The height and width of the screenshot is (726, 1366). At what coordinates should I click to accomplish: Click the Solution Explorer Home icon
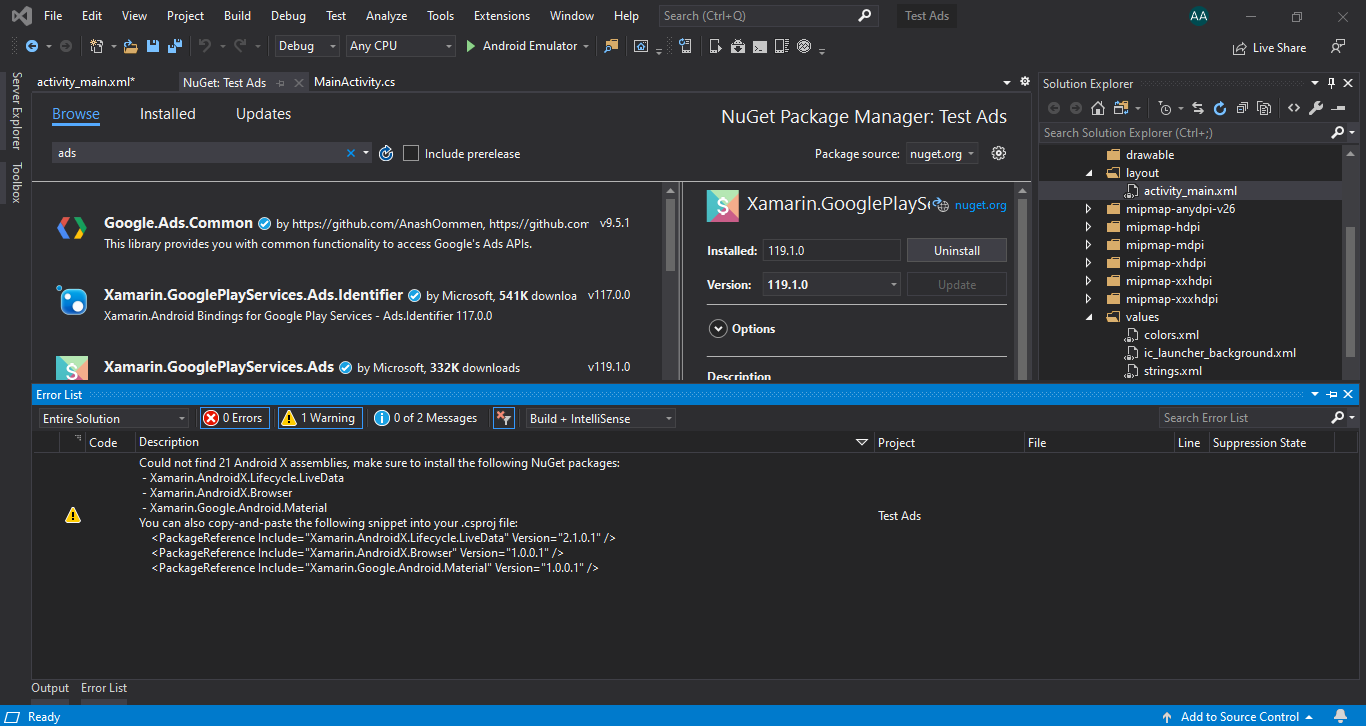pyautogui.click(x=1098, y=108)
